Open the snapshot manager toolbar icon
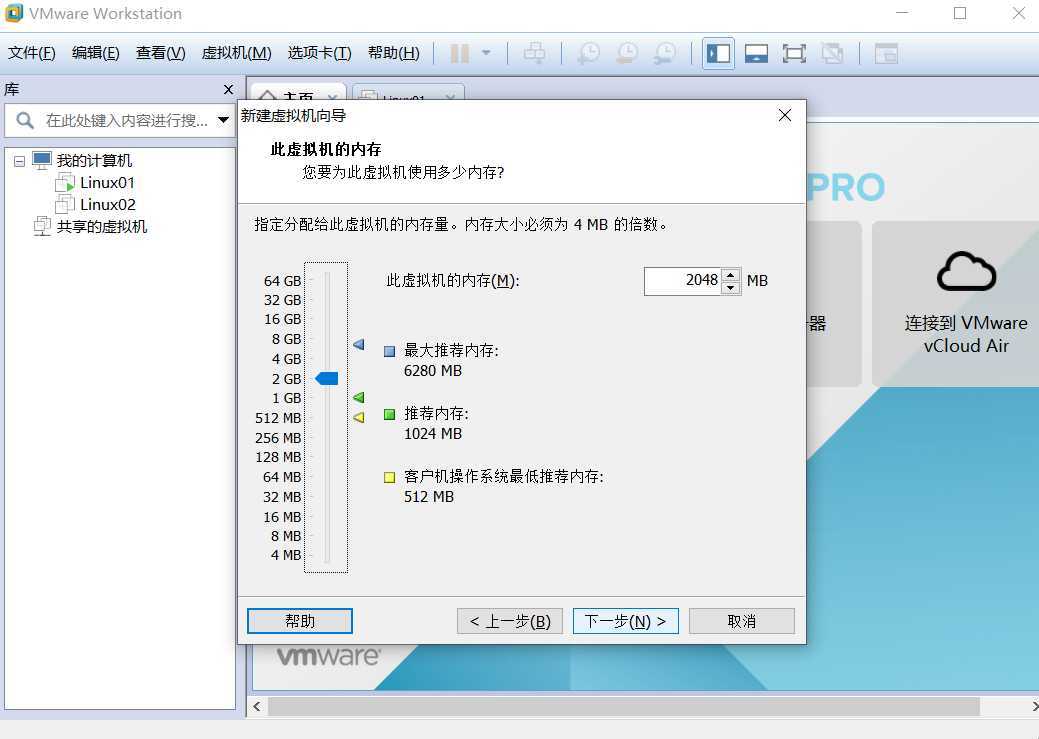The image size is (1039, 739). click(x=665, y=53)
